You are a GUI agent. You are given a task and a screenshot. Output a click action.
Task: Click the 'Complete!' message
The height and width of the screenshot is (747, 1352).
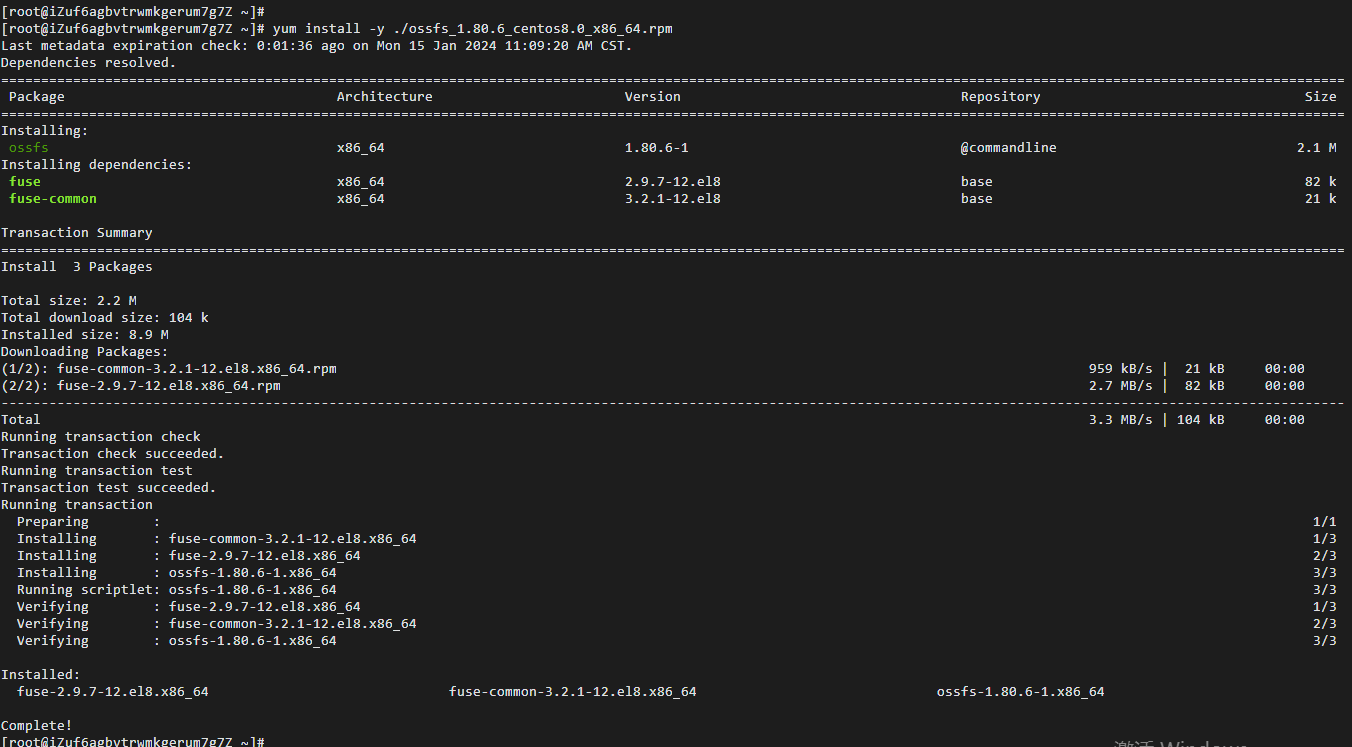click(x=37, y=725)
